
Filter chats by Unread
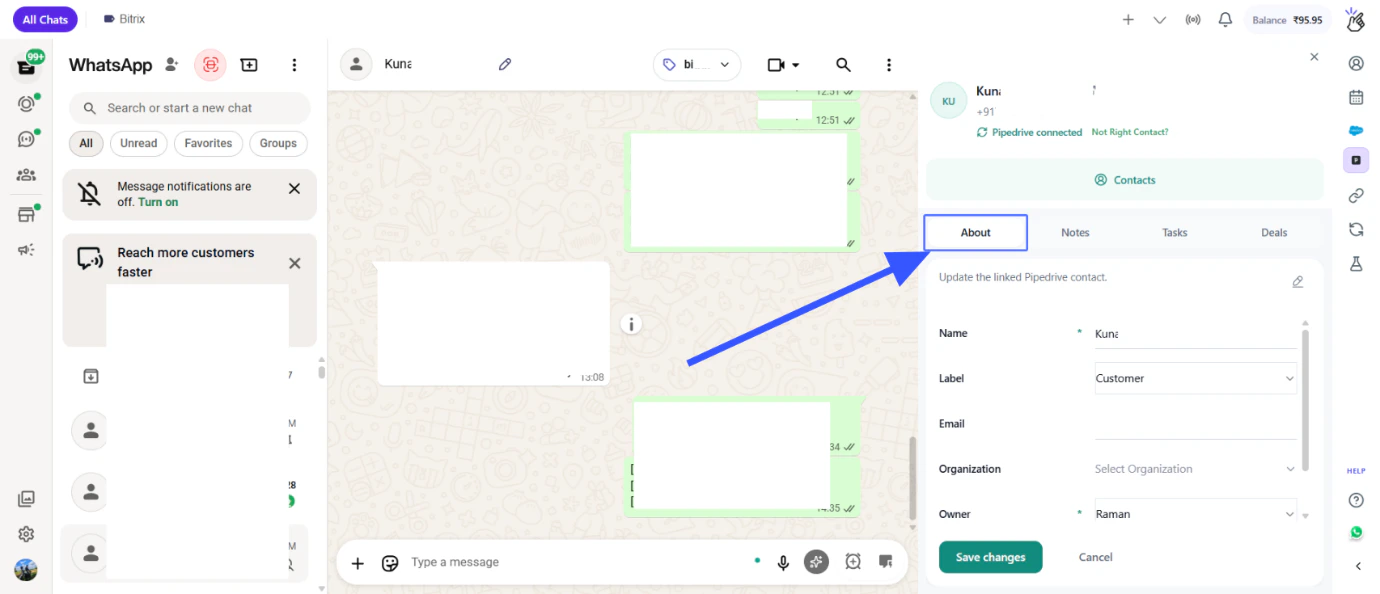[x=139, y=143]
